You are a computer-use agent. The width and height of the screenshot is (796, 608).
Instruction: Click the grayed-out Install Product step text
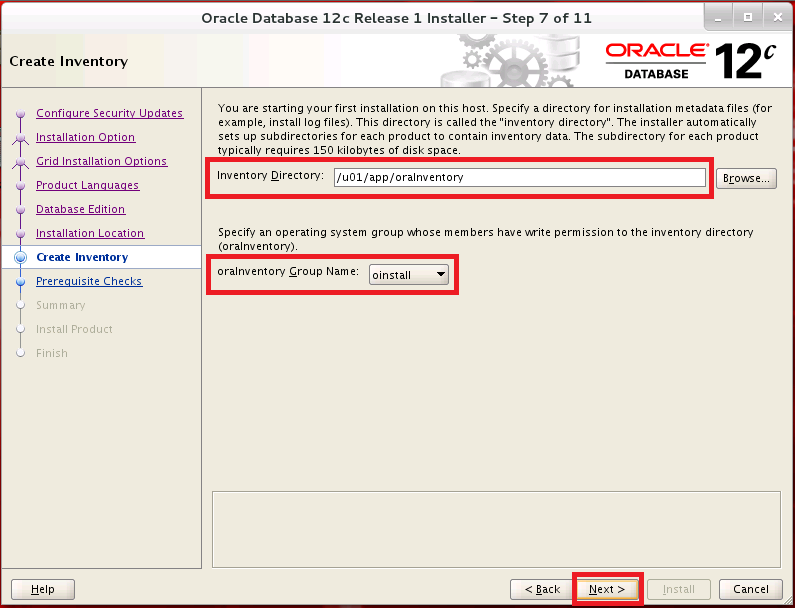point(74,329)
